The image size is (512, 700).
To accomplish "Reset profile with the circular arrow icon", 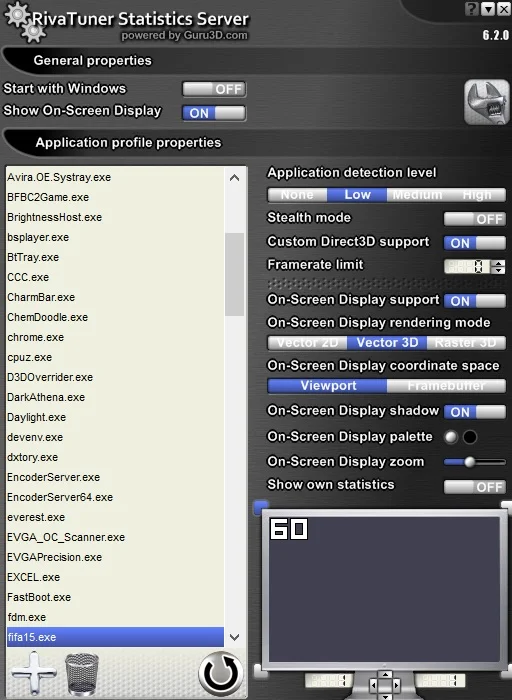I will point(221,673).
